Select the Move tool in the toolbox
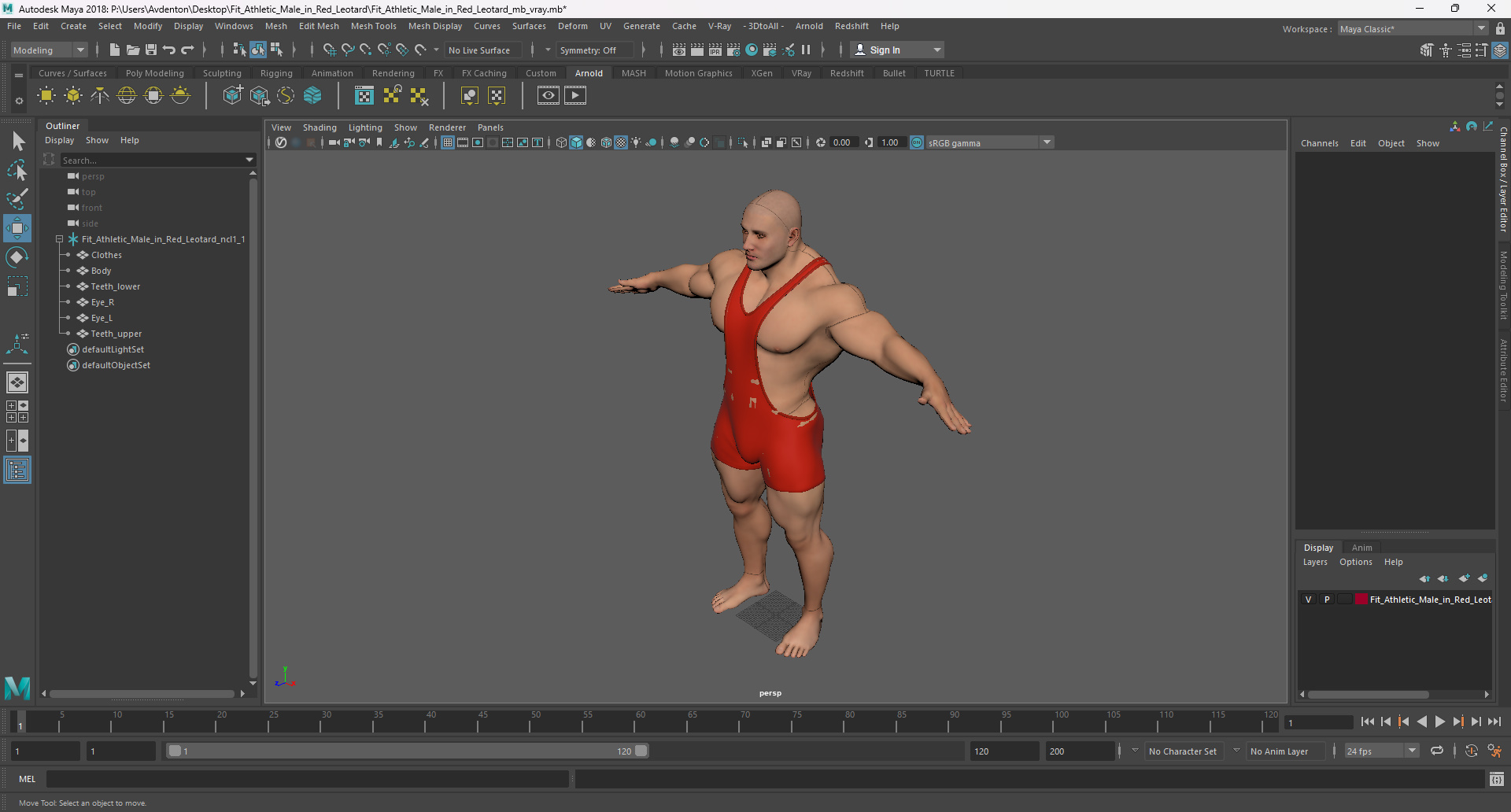This screenshot has width=1511, height=812. (x=17, y=228)
